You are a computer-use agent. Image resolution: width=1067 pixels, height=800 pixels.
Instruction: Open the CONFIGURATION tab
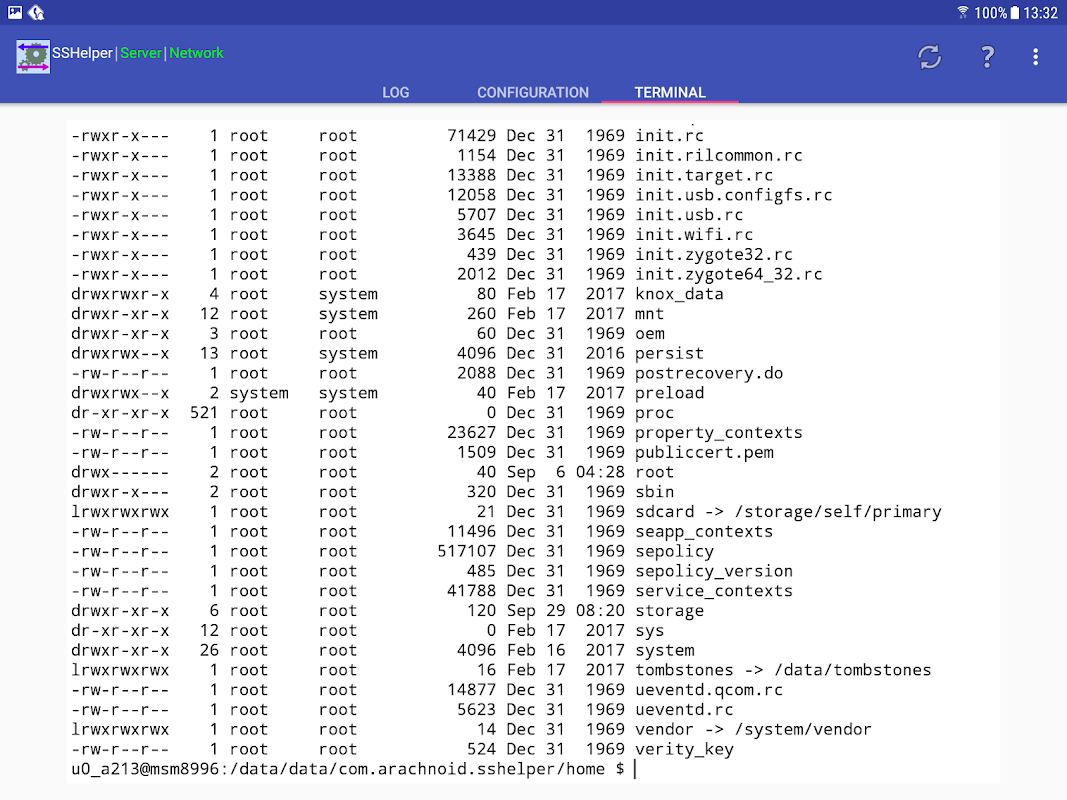click(533, 93)
